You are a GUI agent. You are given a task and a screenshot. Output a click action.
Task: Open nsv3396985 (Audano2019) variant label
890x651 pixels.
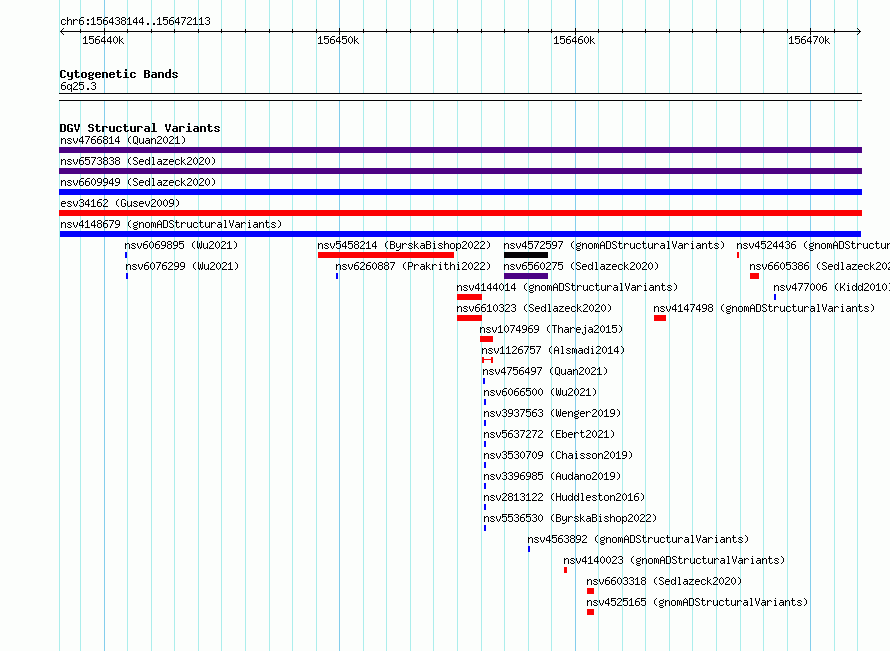(x=552, y=476)
